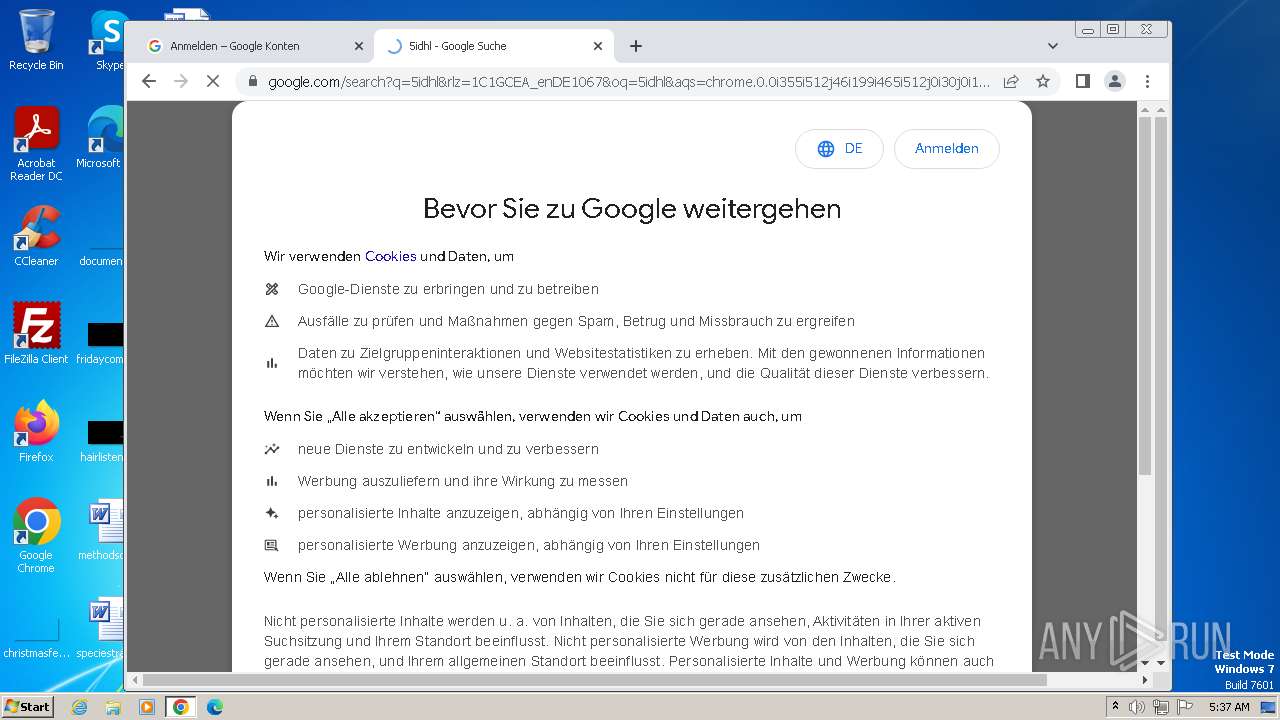
Task: Open Firefox desktop shortcut
Action: click(x=36, y=432)
